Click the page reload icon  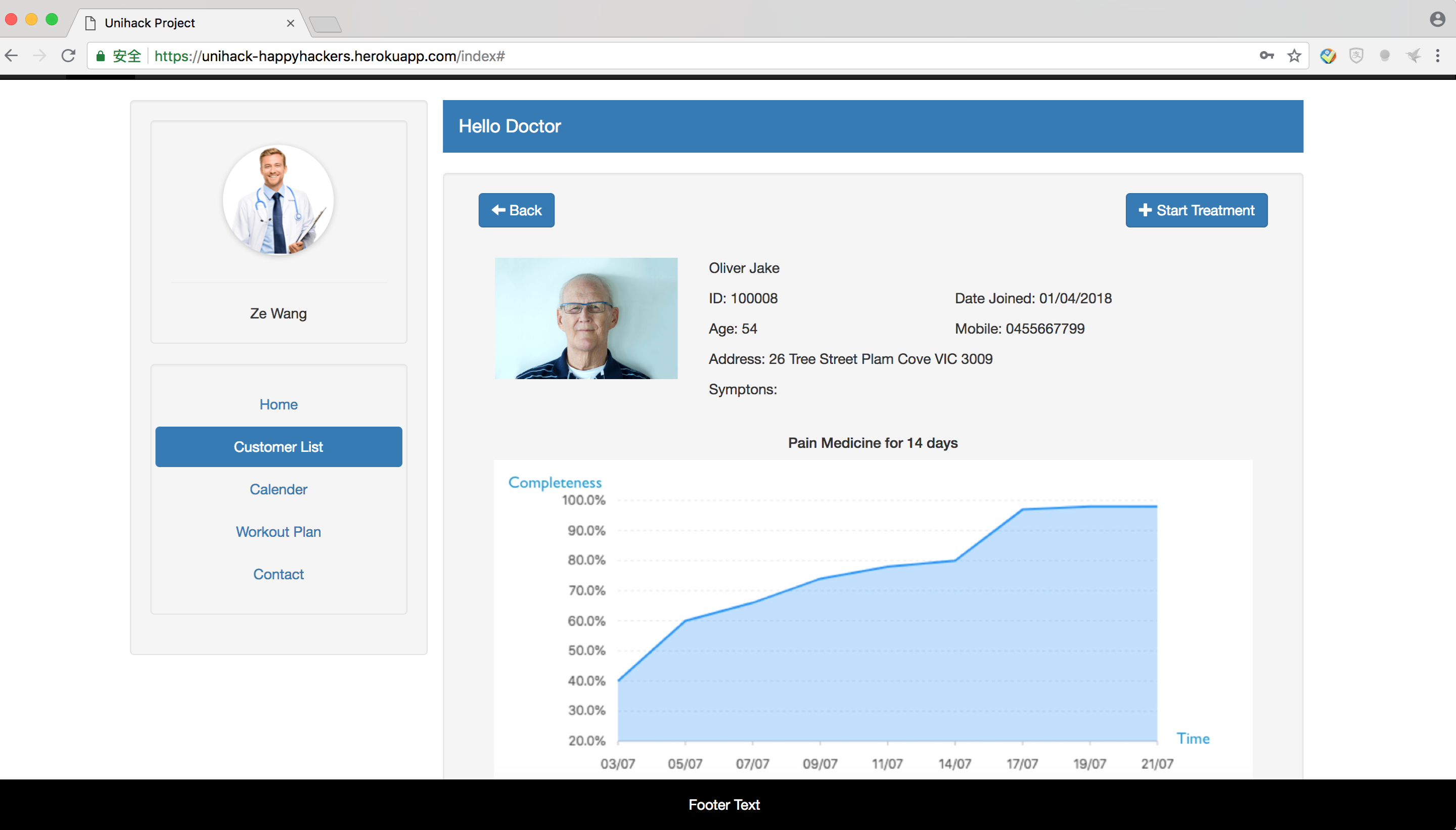68,56
